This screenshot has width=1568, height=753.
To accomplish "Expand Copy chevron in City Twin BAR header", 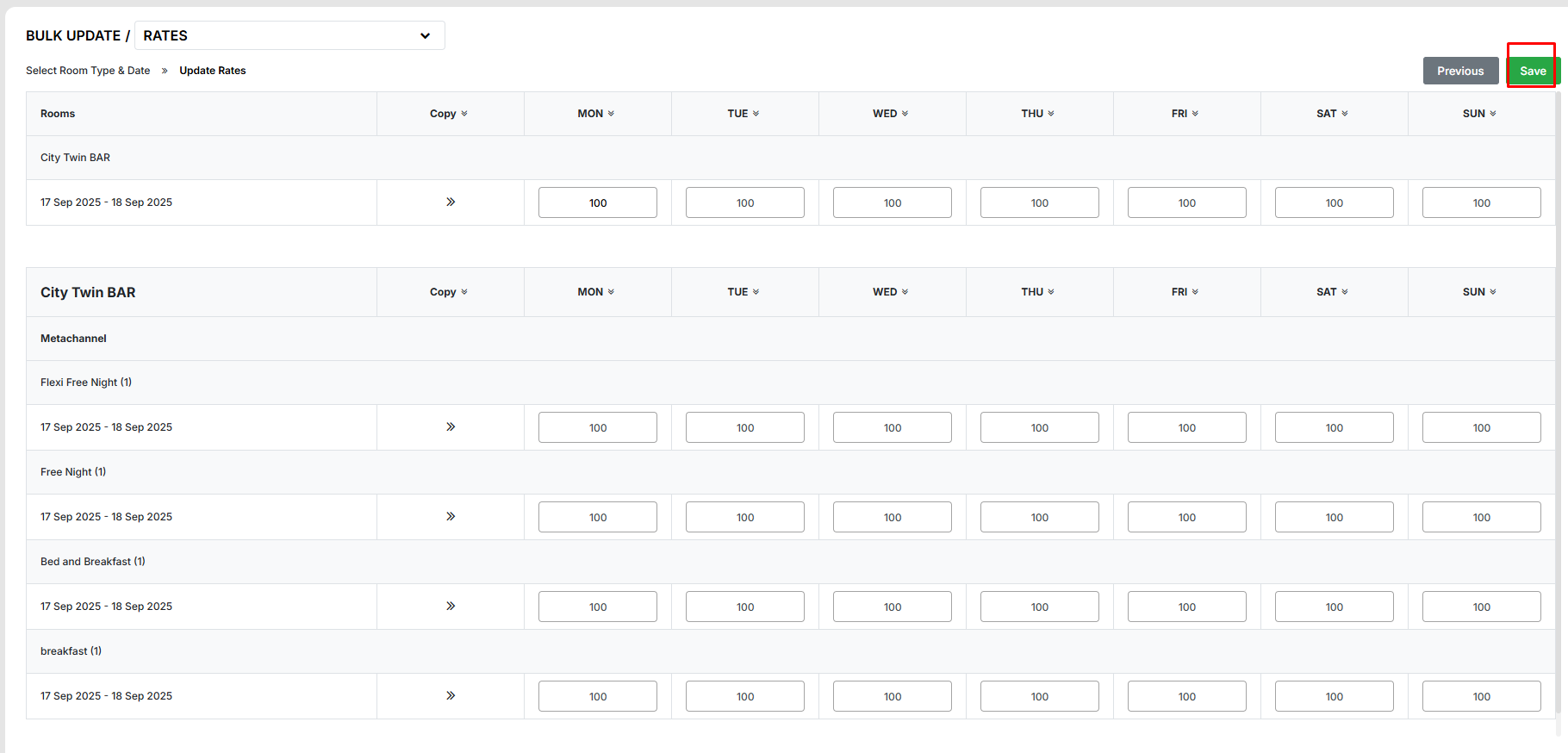I will click(464, 292).
